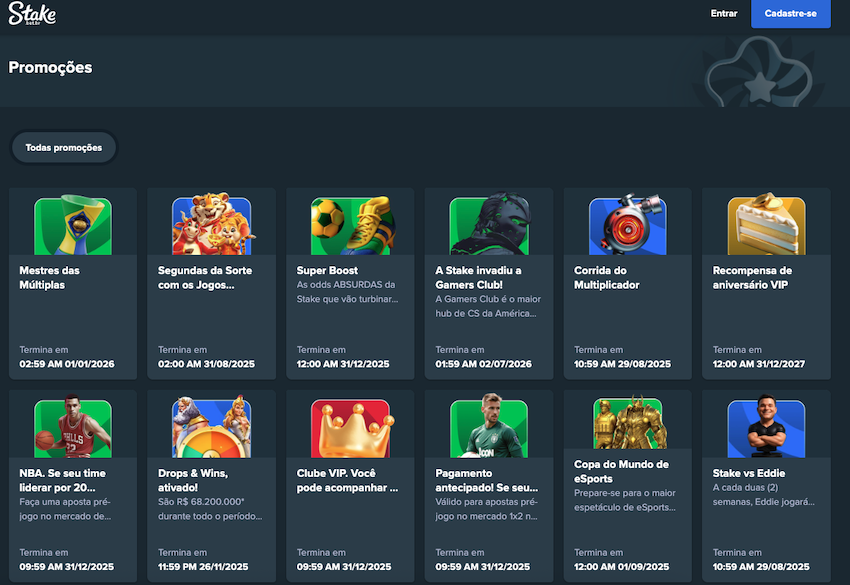The width and height of the screenshot is (850, 585).
Task: Click the Copa do Mundo de eSports title
Action: 621,471
